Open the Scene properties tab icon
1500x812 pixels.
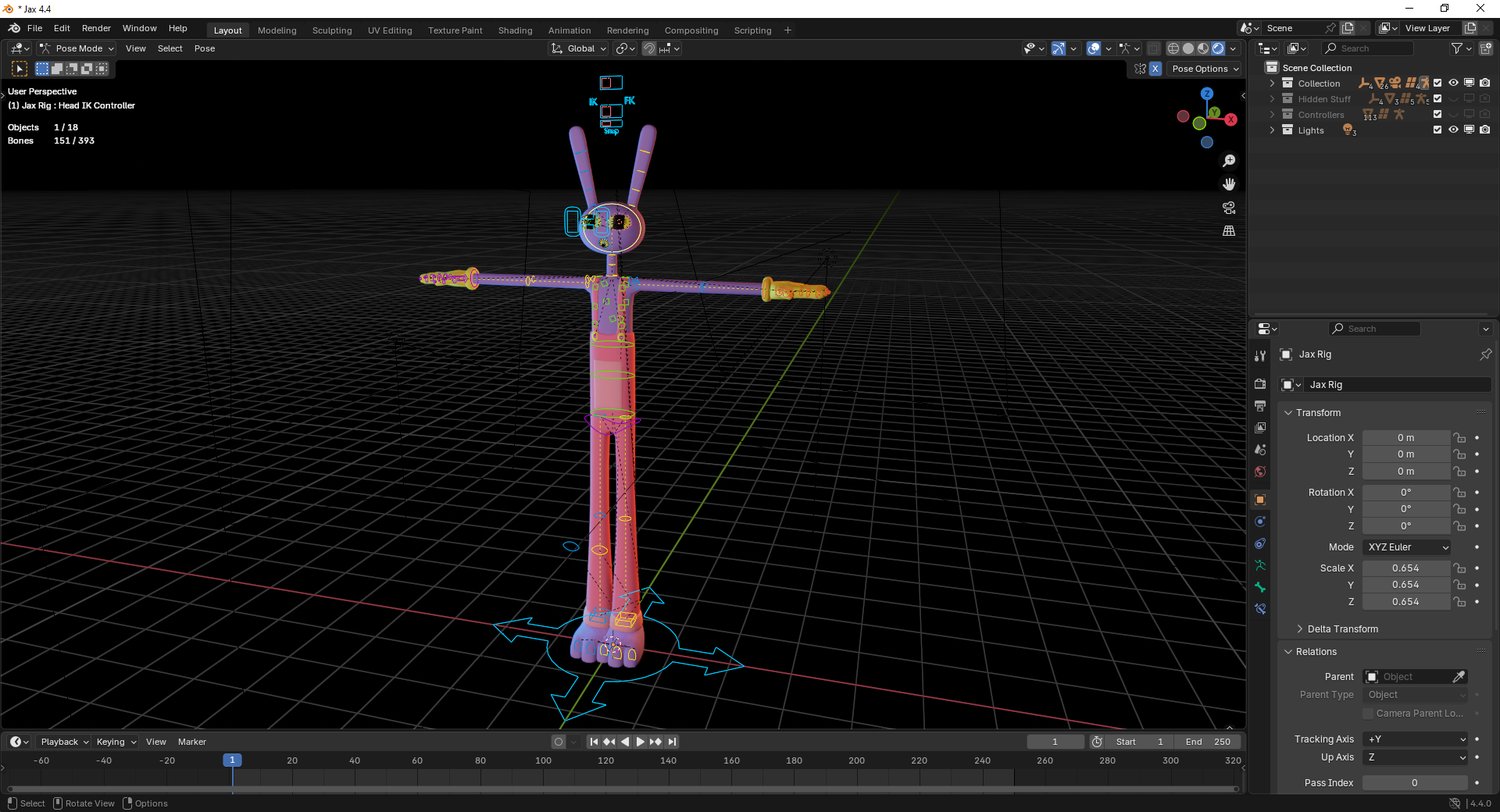[x=1260, y=450]
